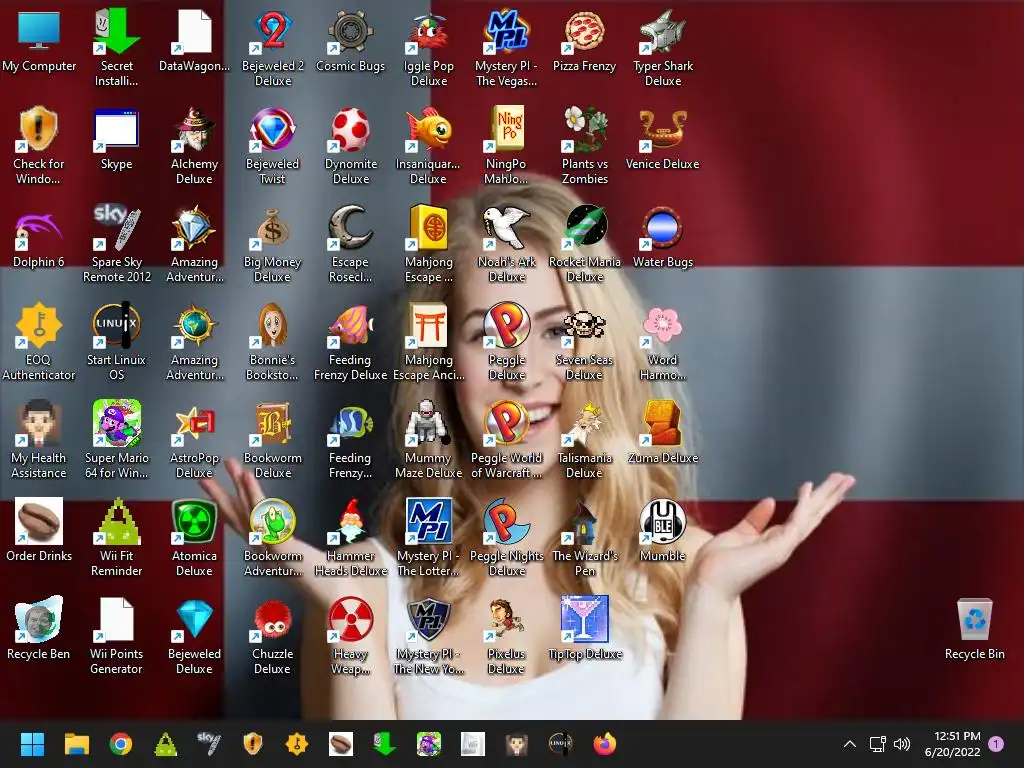Open the Iggle Pop Deluxe shortcut

click(x=428, y=31)
